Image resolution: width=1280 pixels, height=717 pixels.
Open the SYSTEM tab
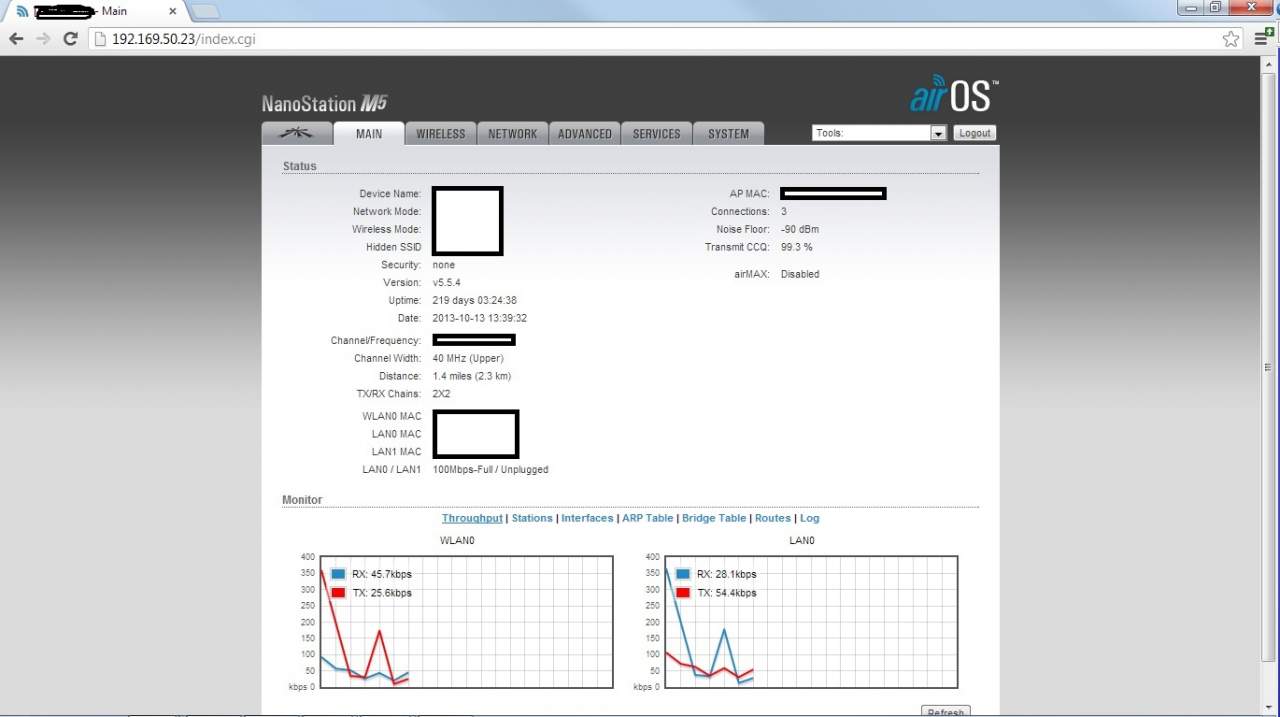[x=729, y=133]
